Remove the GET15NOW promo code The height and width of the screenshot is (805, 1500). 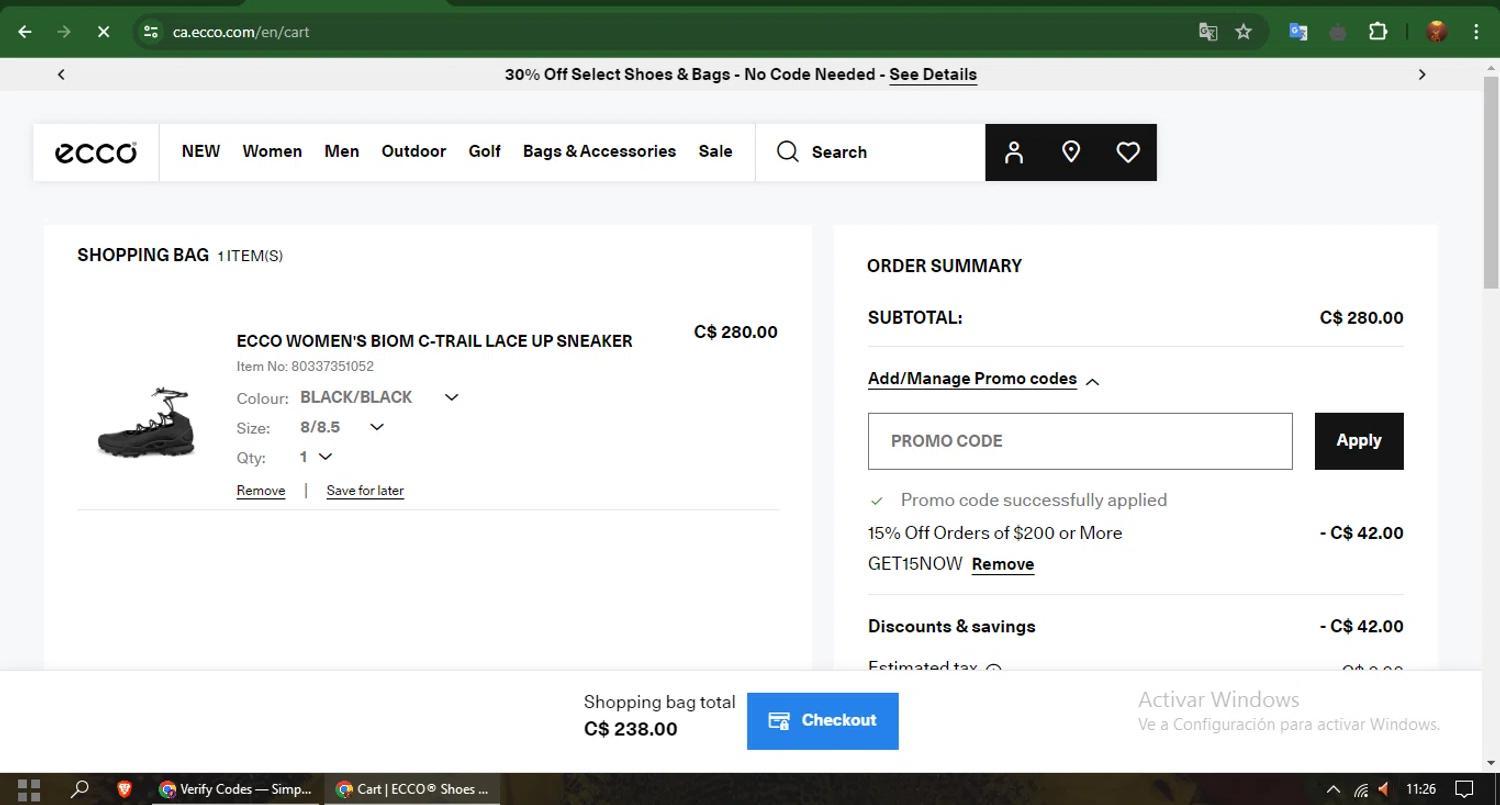pyautogui.click(x=1003, y=564)
